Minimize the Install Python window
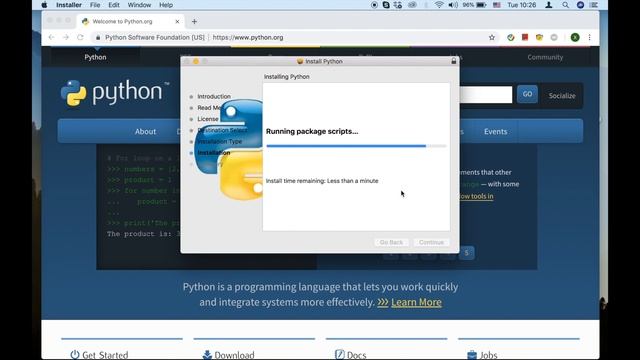Screen dimensions: 640x360 [x=196, y=61]
